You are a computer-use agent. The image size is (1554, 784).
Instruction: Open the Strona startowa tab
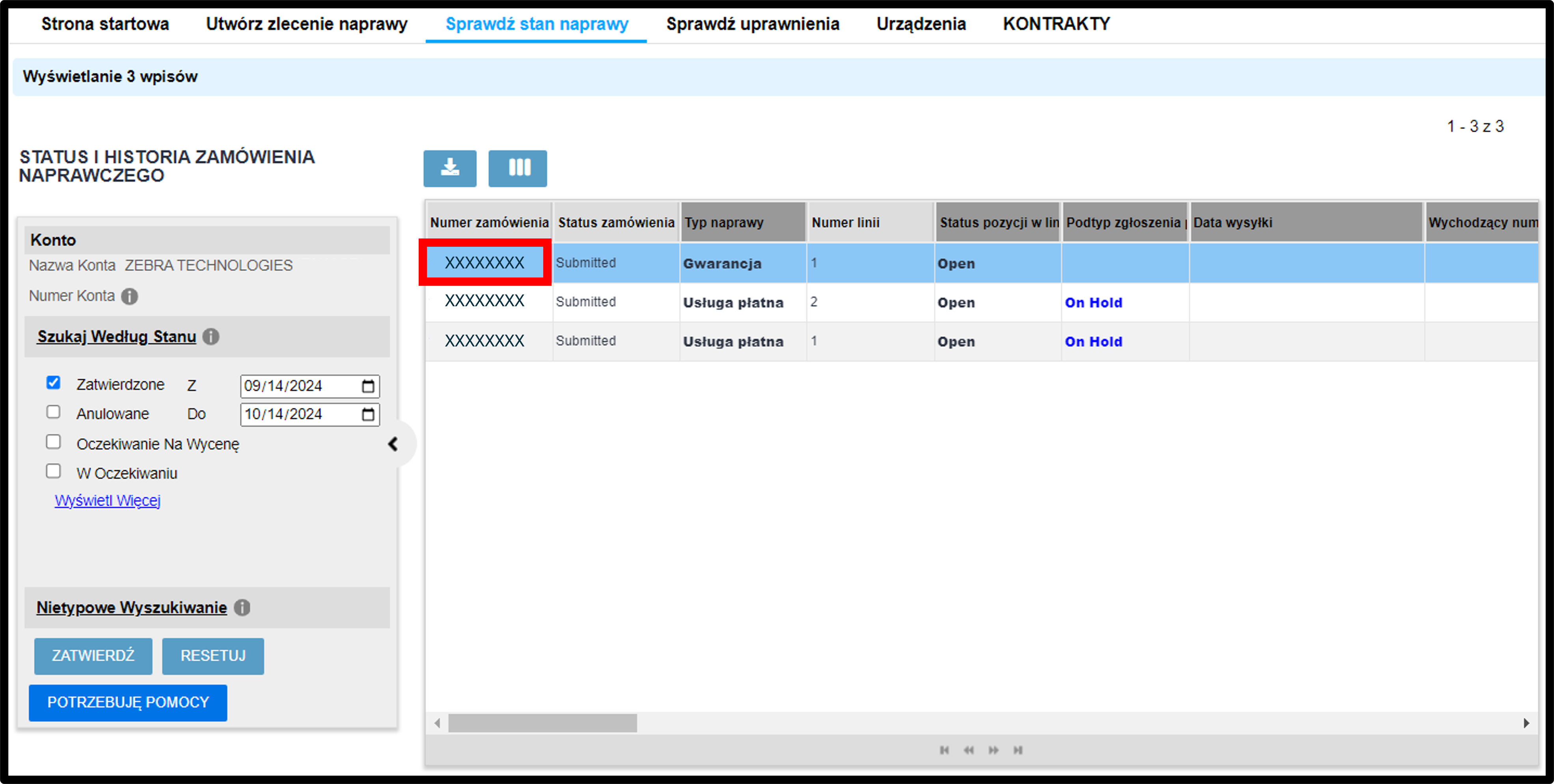pyautogui.click(x=105, y=24)
